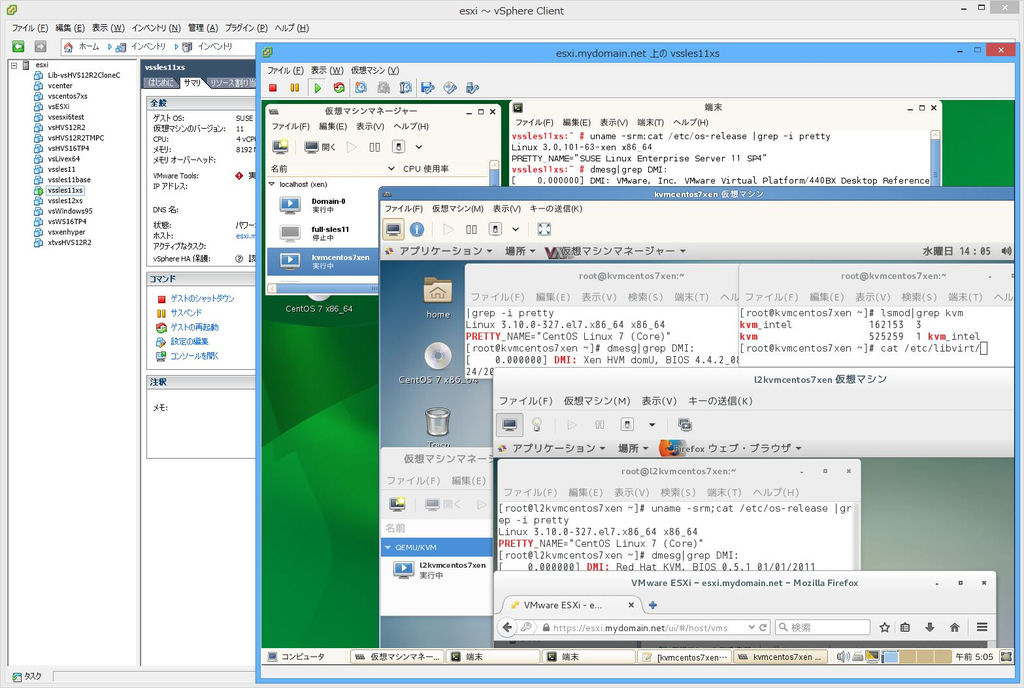This screenshot has height=688, width=1024.
Task: Click the vSphere Client back navigation arrow
Action: (18, 46)
